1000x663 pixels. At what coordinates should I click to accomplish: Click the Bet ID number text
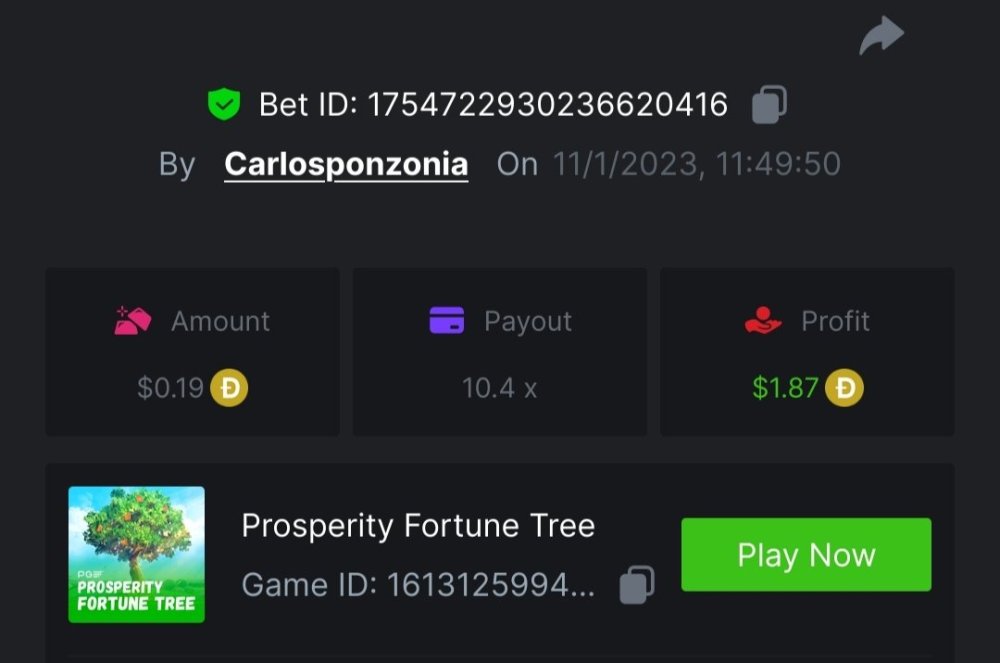tap(548, 104)
